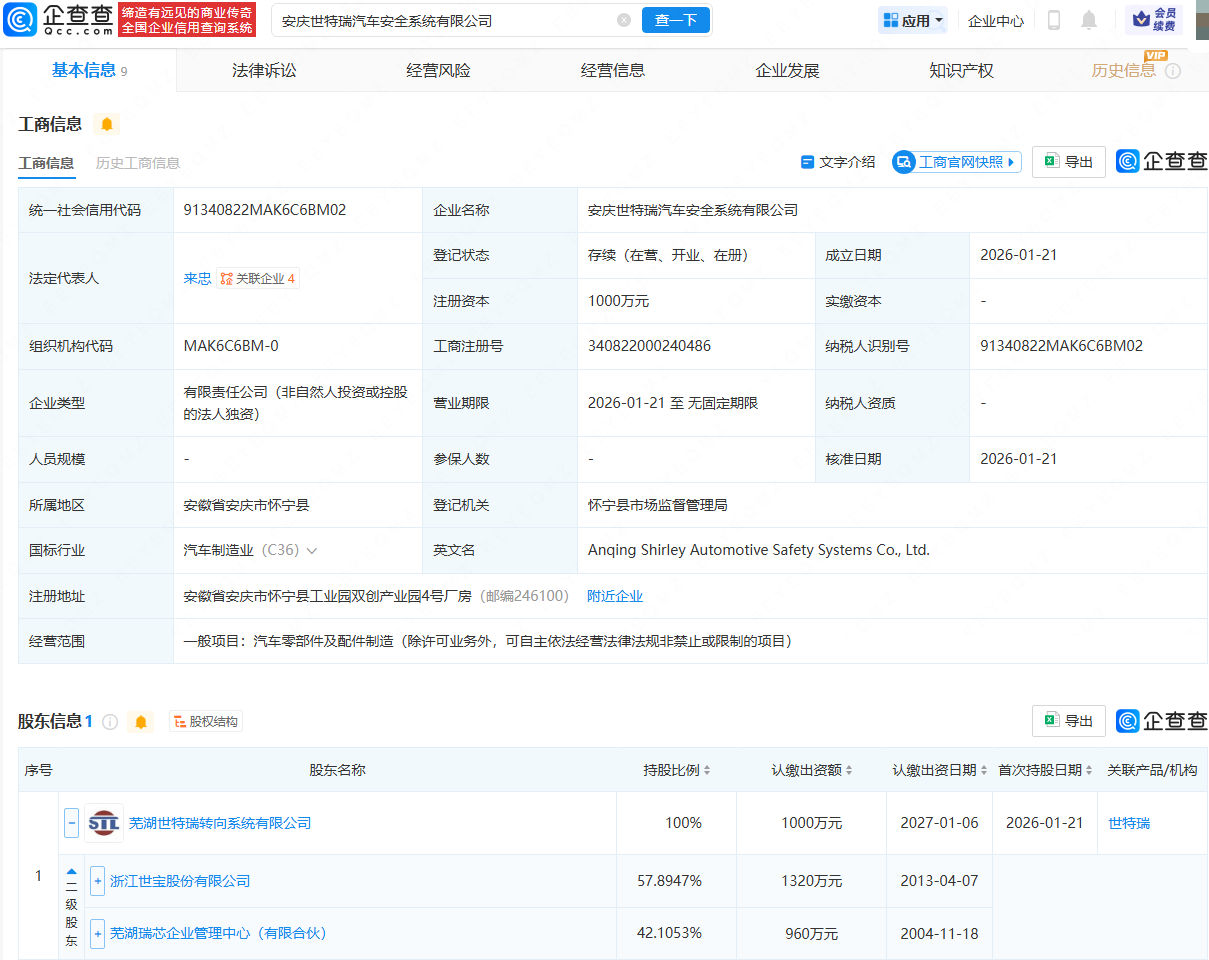Expand the 汽车制造业 (C36) industry chevron
This screenshot has height=960, width=1209.
[x=312, y=550]
